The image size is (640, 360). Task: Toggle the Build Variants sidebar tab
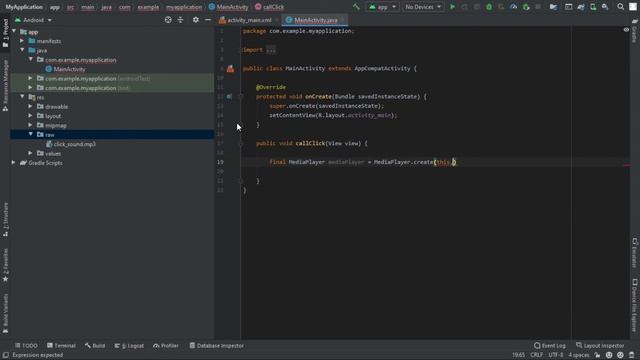[x=5, y=313]
